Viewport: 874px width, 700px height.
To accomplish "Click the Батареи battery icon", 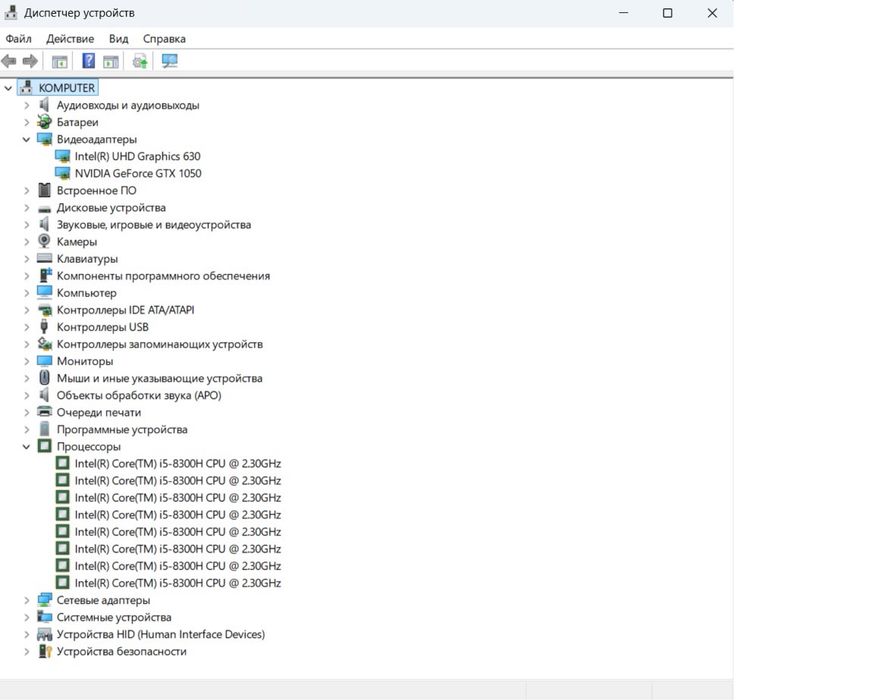I will [x=44, y=121].
